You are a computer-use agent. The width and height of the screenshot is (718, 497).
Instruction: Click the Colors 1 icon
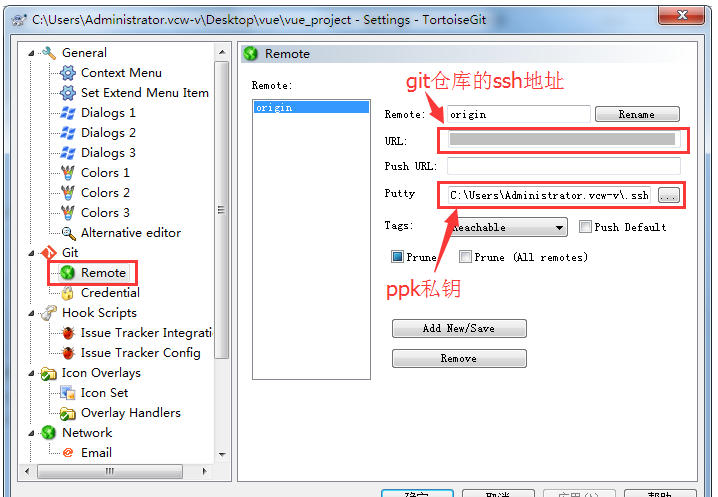(x=68, y=173)
